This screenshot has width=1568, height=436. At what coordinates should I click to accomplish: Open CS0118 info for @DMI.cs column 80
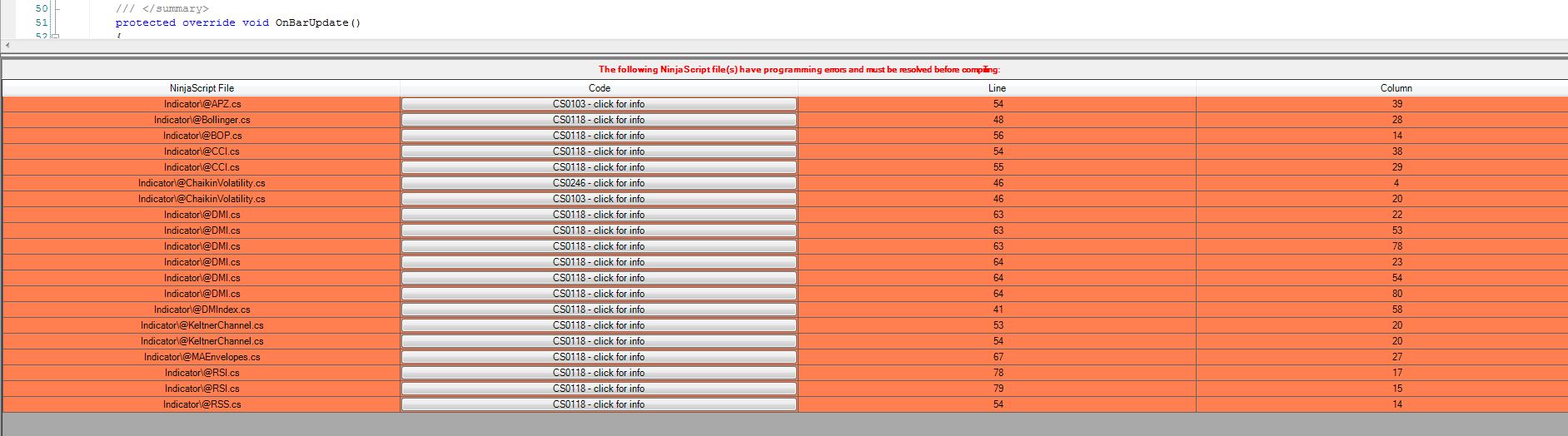click(599, 294)
